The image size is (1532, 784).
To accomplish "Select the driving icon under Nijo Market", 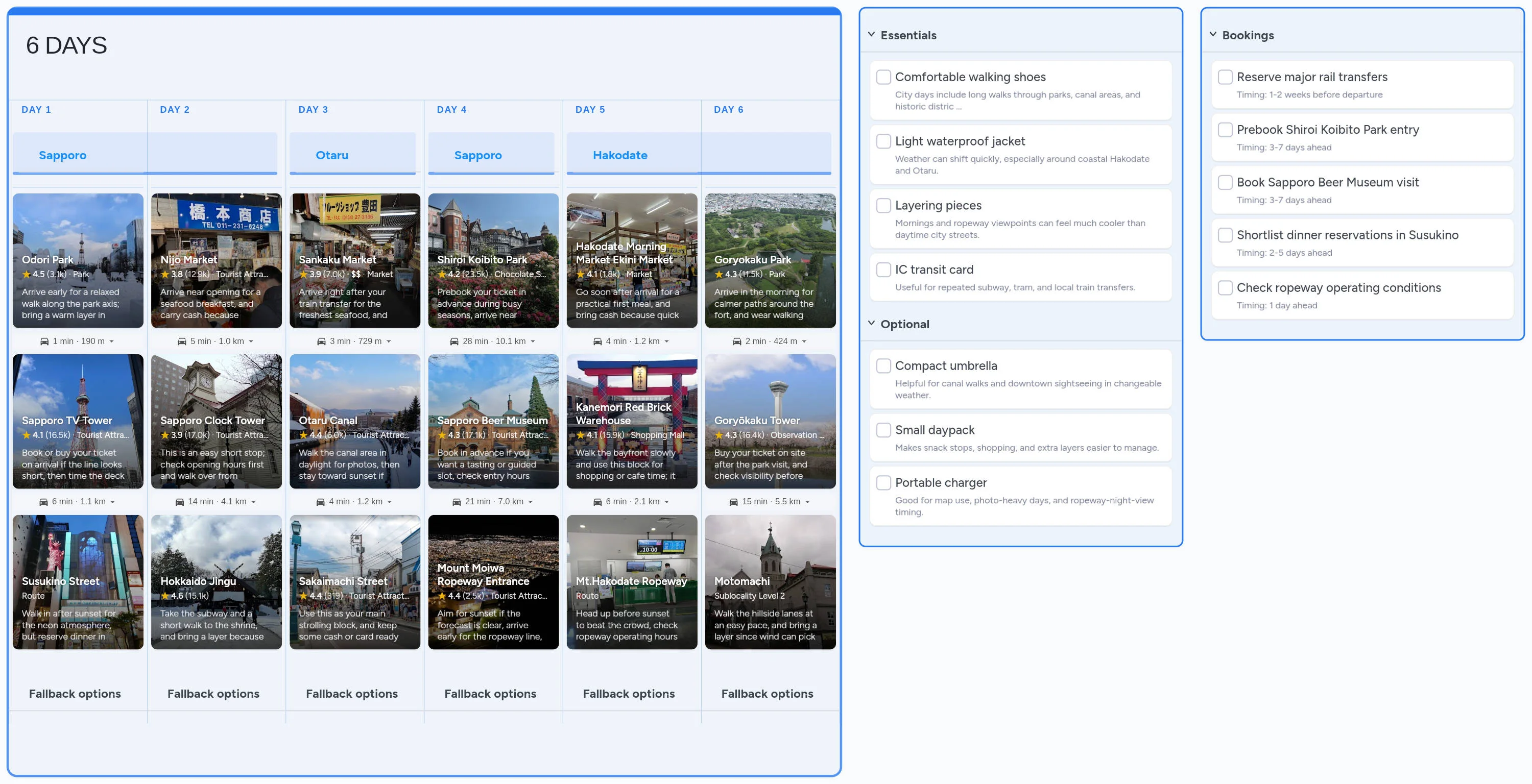I will point(182,340).
